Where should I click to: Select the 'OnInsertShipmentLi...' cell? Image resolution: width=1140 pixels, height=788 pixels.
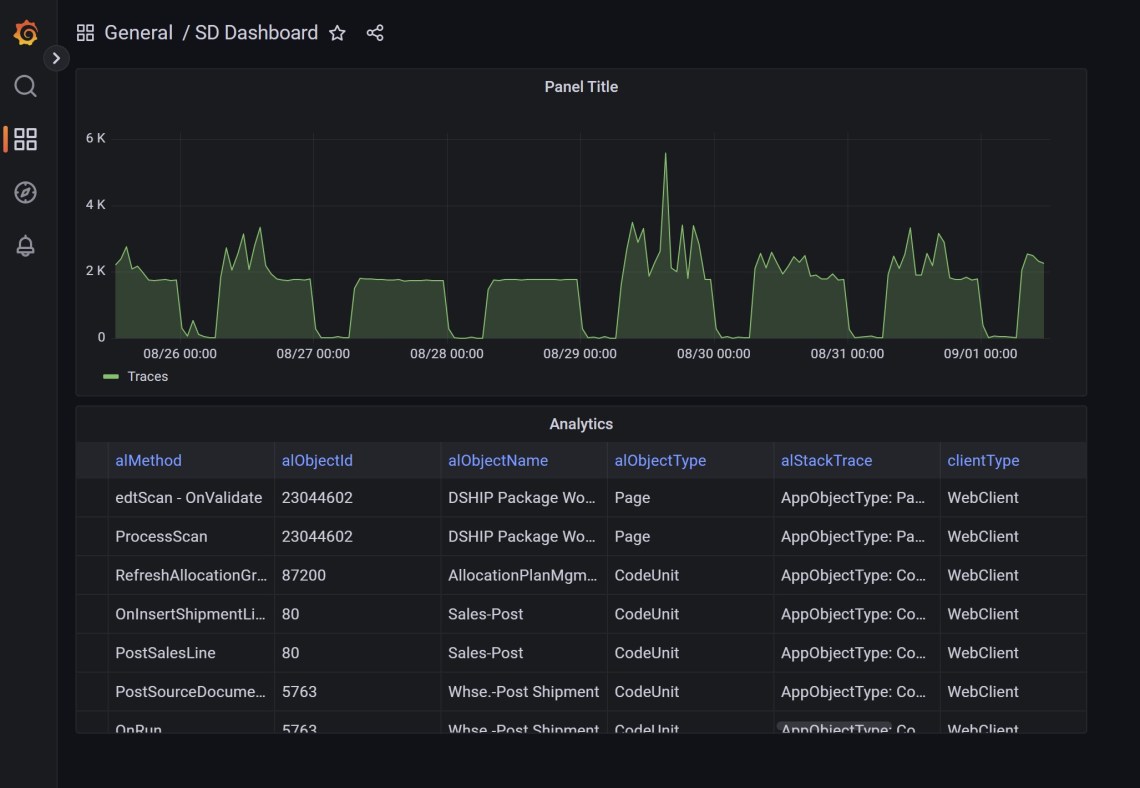point(191,614)
